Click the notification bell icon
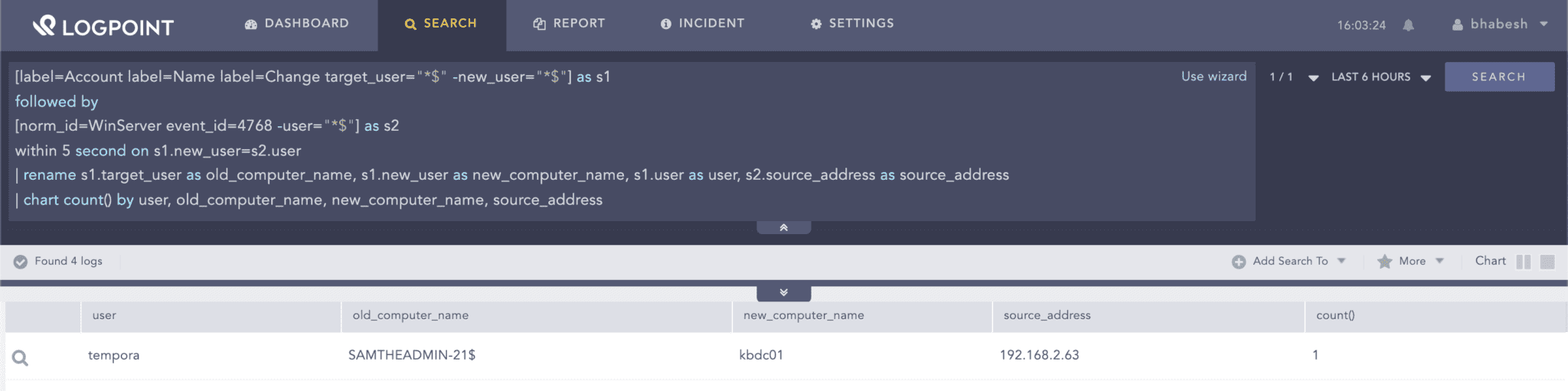Viewport: 1568px width, 391px height. (1408, 25)
